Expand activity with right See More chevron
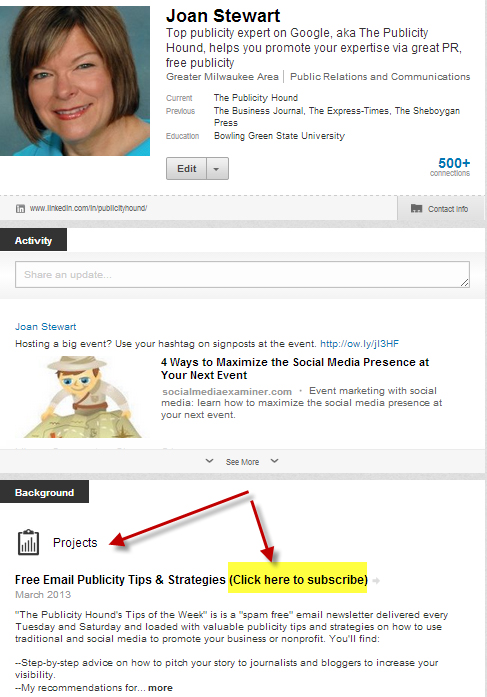Viewport: 487px width, 697px height. pos(275,461)
